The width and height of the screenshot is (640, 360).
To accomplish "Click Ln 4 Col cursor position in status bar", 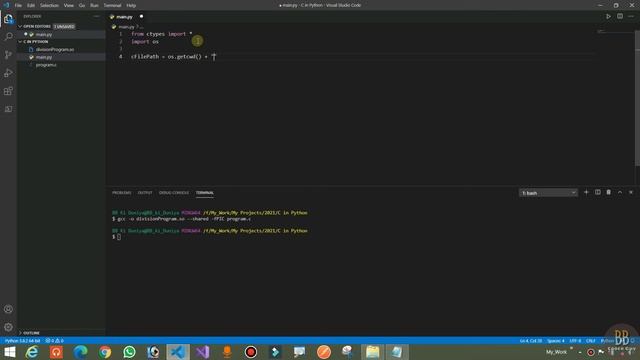I will coord(531,340).
